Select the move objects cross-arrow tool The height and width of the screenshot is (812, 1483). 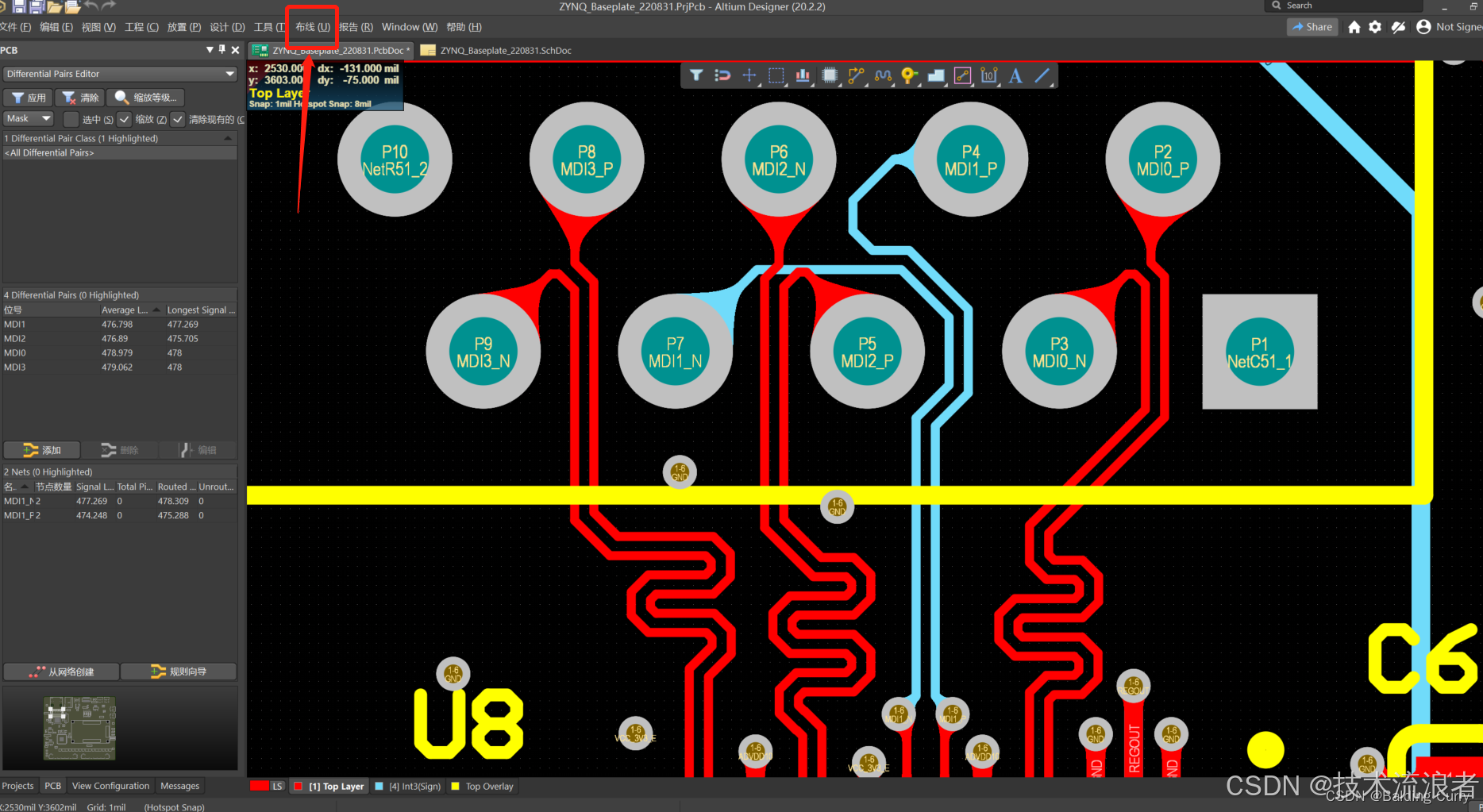click(749, 75)
